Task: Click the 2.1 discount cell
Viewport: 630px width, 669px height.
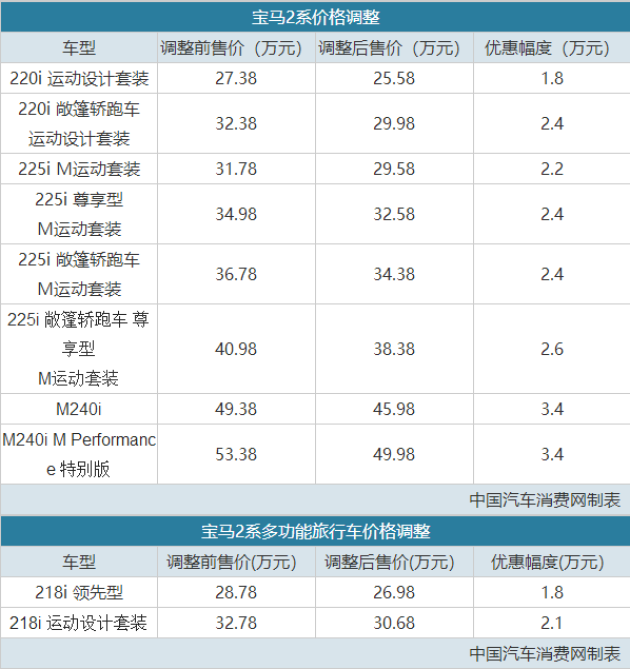Action: pyautogui.click(x=552, y=623)
